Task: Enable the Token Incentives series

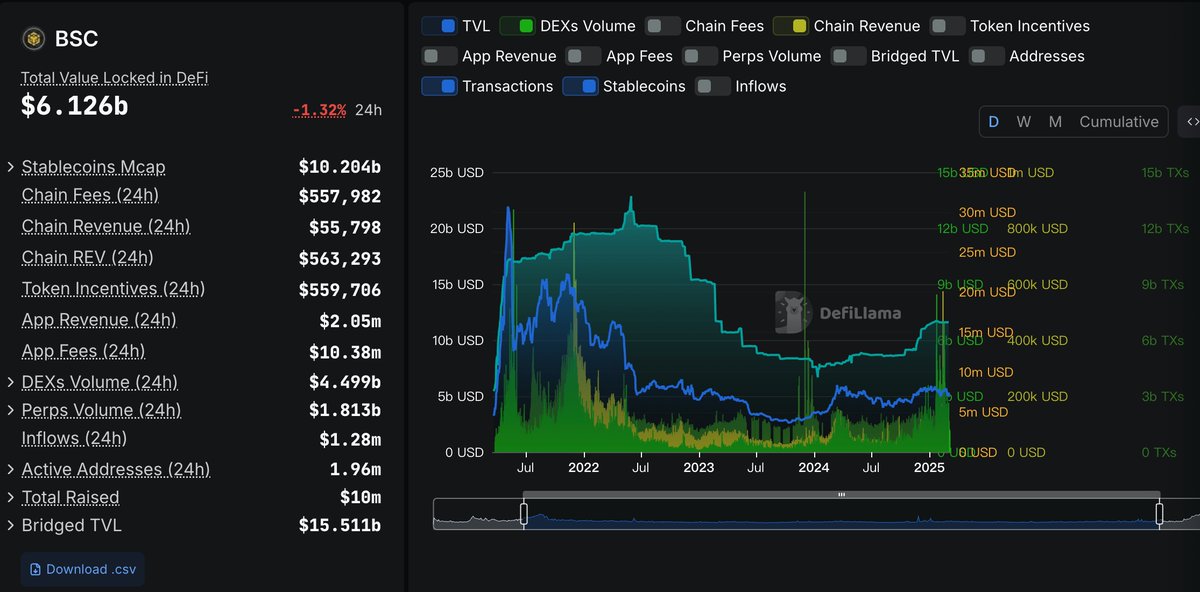Action: pos(948,26)
